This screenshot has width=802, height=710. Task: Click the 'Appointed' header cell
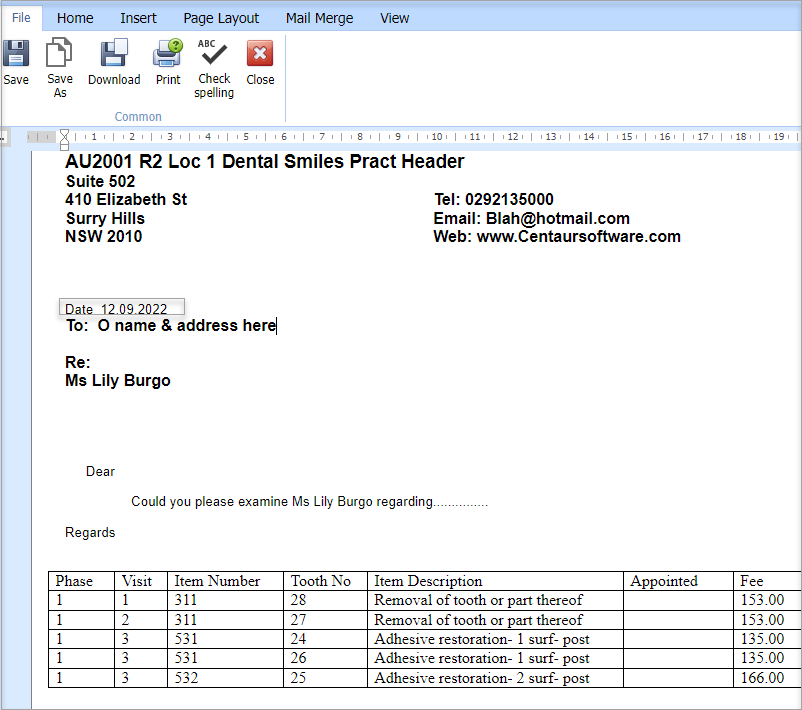point(678,581)
